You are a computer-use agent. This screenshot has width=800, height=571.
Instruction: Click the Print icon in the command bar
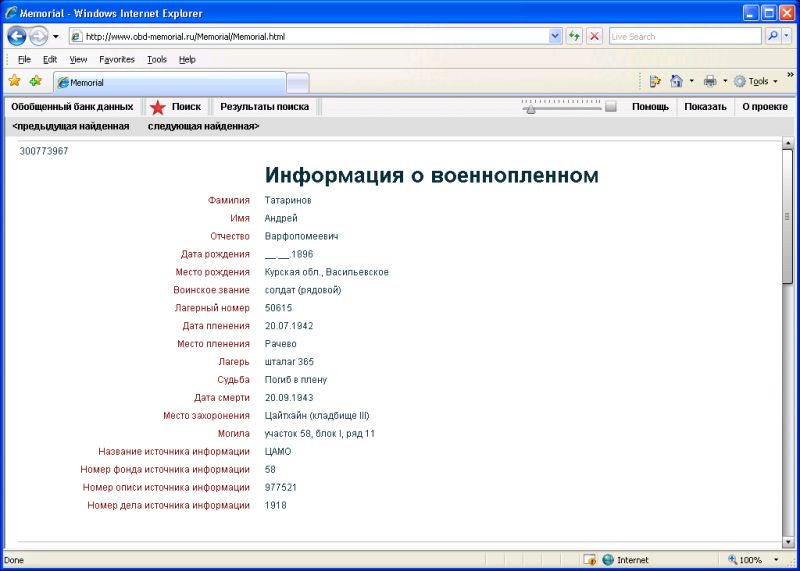click(x=709, y=81)
